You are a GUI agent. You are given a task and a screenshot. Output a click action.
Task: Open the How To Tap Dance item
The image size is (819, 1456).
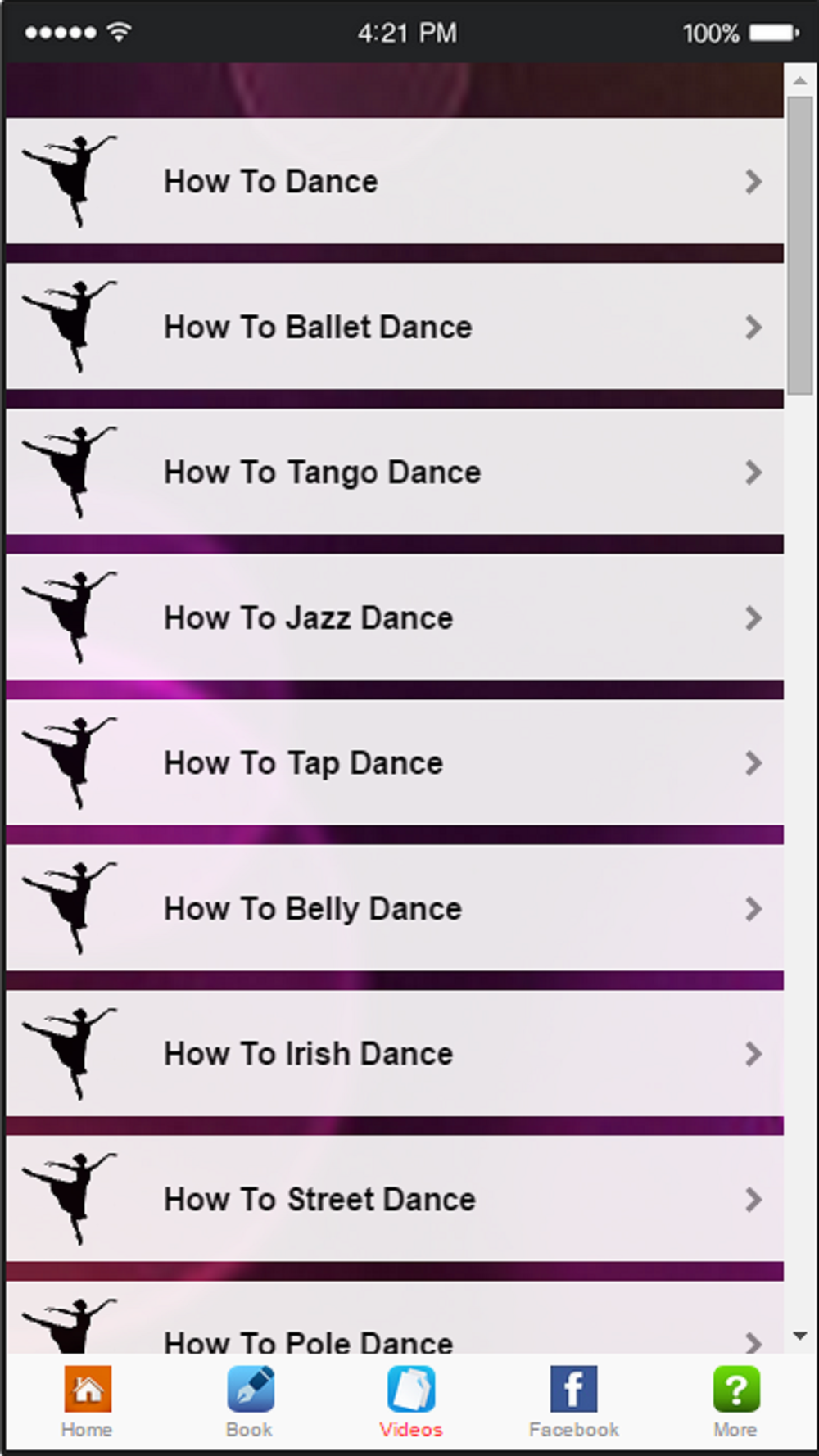395,762
